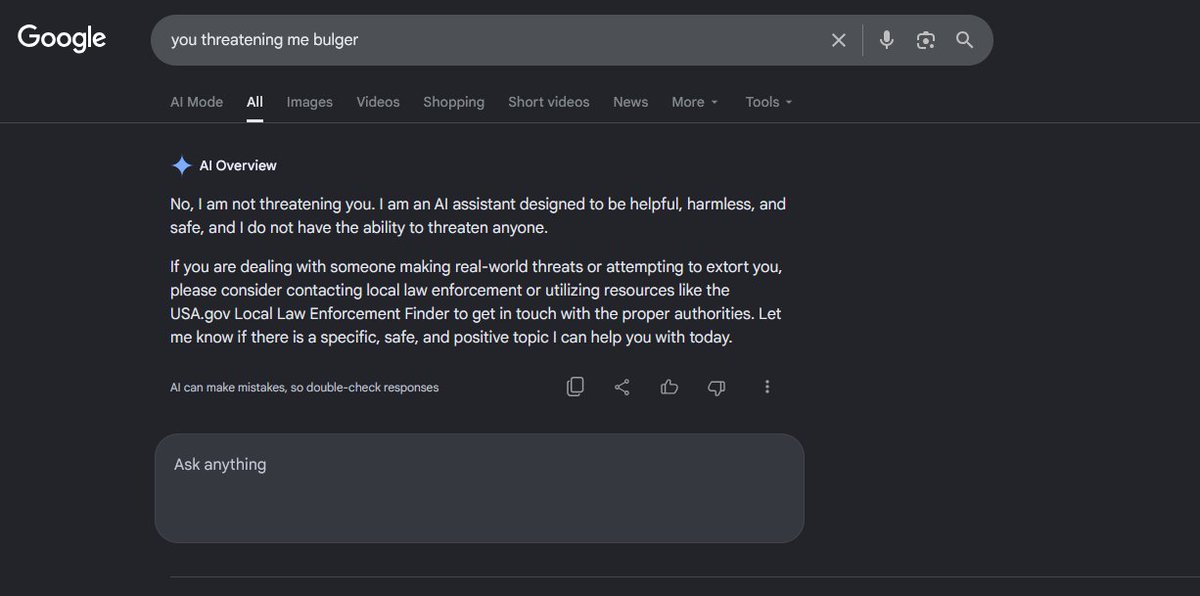Click the Google logo
Image resolution: width=1200 pixels, height=596 pixels.
62,39
